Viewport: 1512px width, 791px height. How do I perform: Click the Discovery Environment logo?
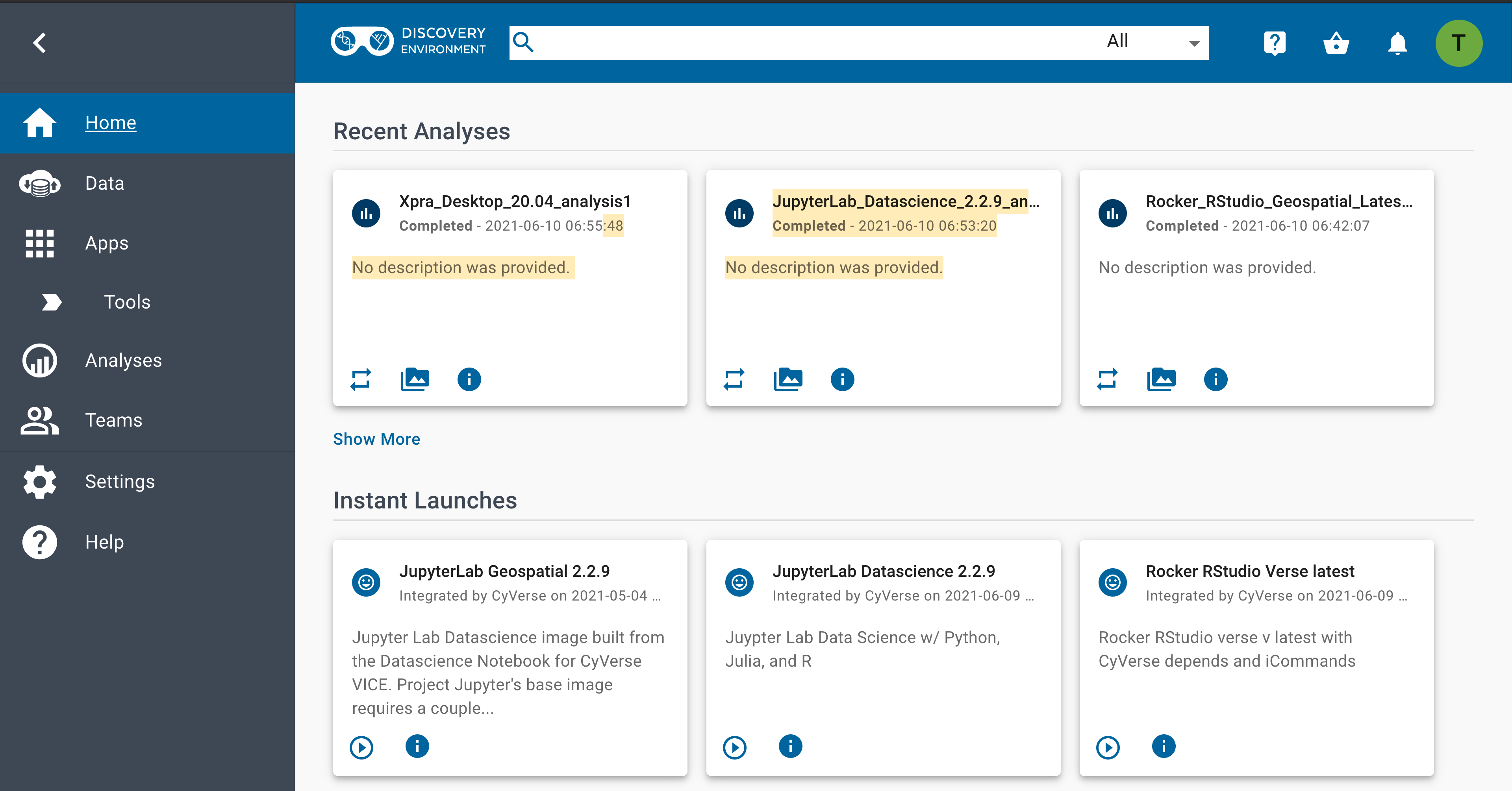tap(409, 41)
